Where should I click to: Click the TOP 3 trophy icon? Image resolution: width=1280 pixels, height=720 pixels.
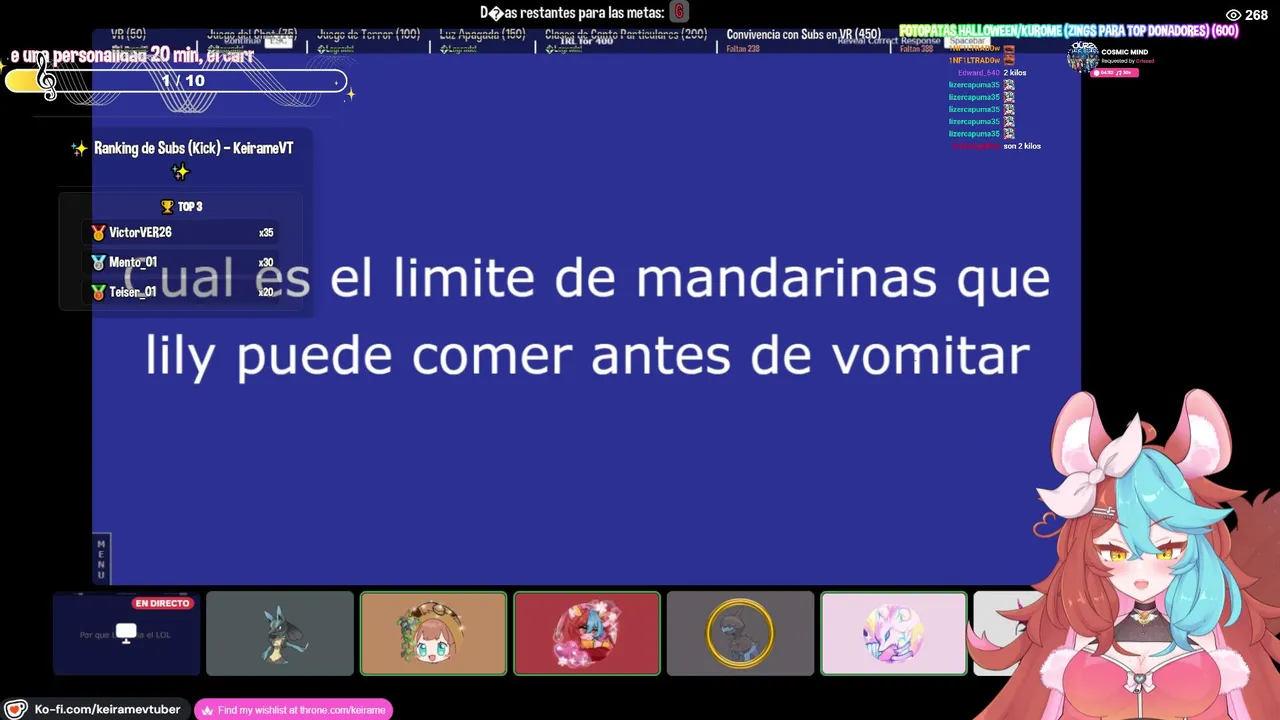167,207
